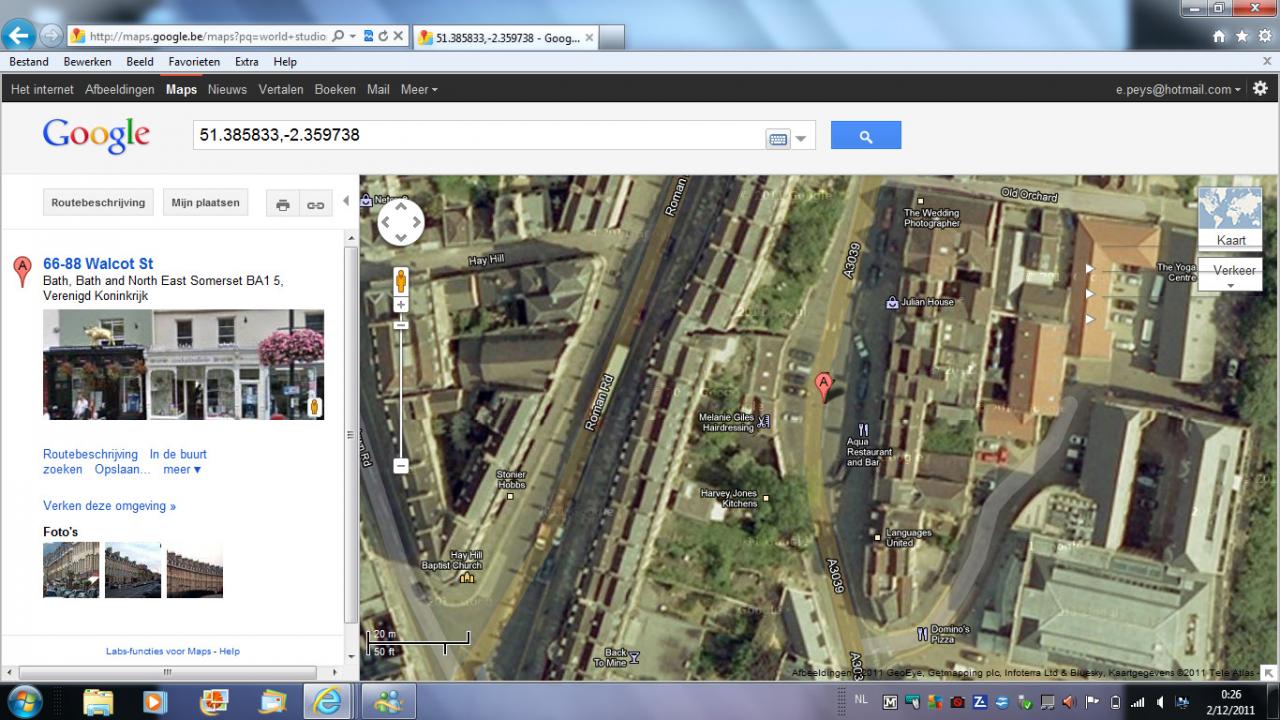Click the new tab button
1280x720 pixels.
[612, 37]
